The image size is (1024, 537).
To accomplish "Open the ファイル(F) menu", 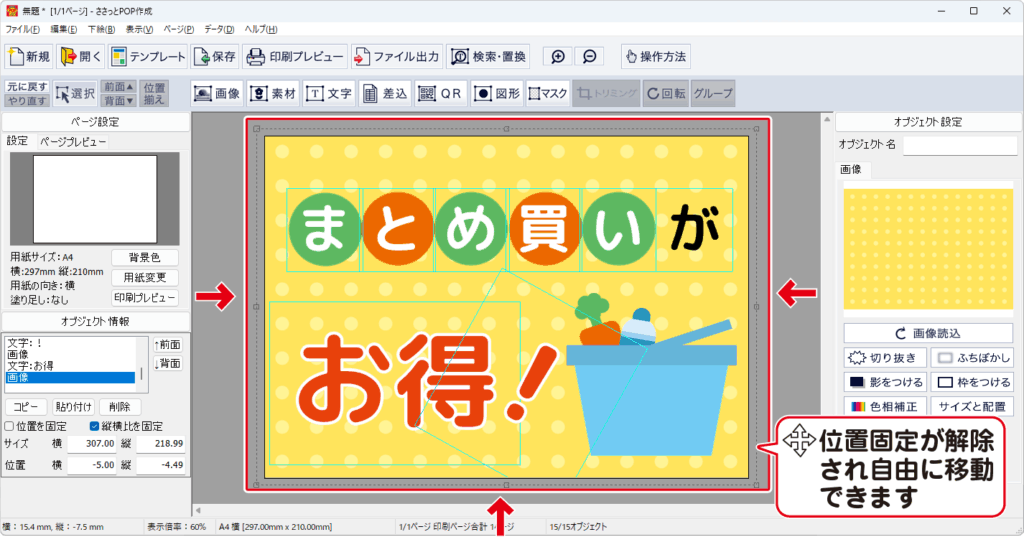I will pyautogui.click(x=21, y=30).
